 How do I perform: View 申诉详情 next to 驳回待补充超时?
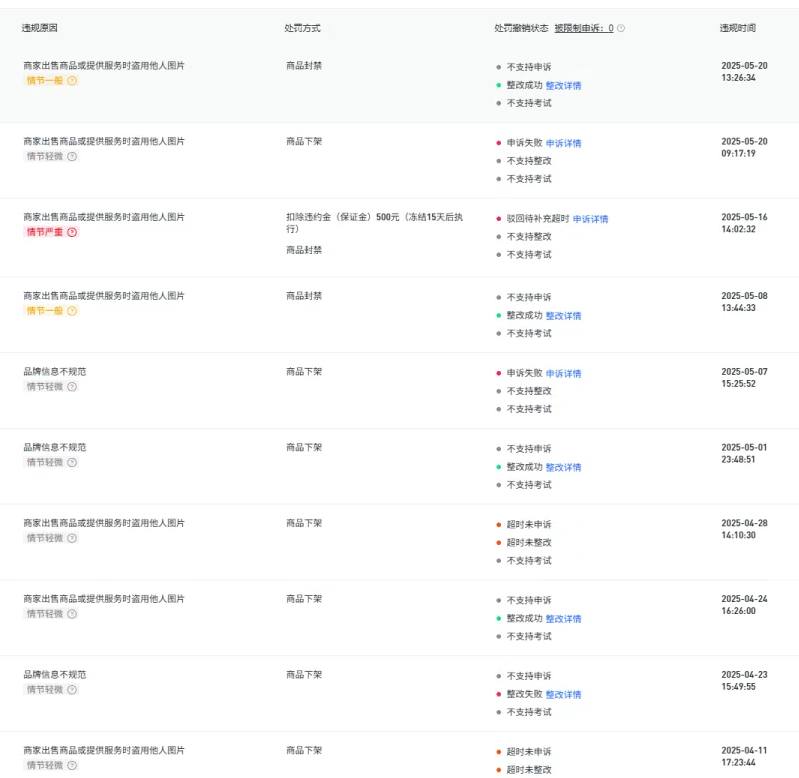[590, 219]
